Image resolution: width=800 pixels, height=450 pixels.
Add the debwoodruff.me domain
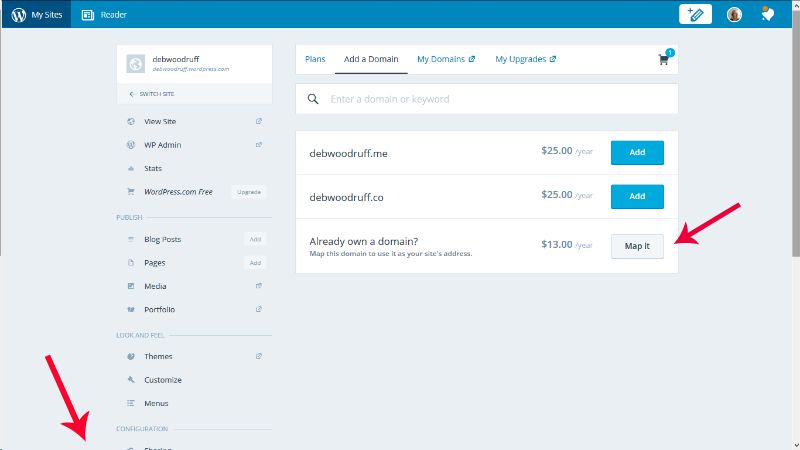click(x=637, y=153)
